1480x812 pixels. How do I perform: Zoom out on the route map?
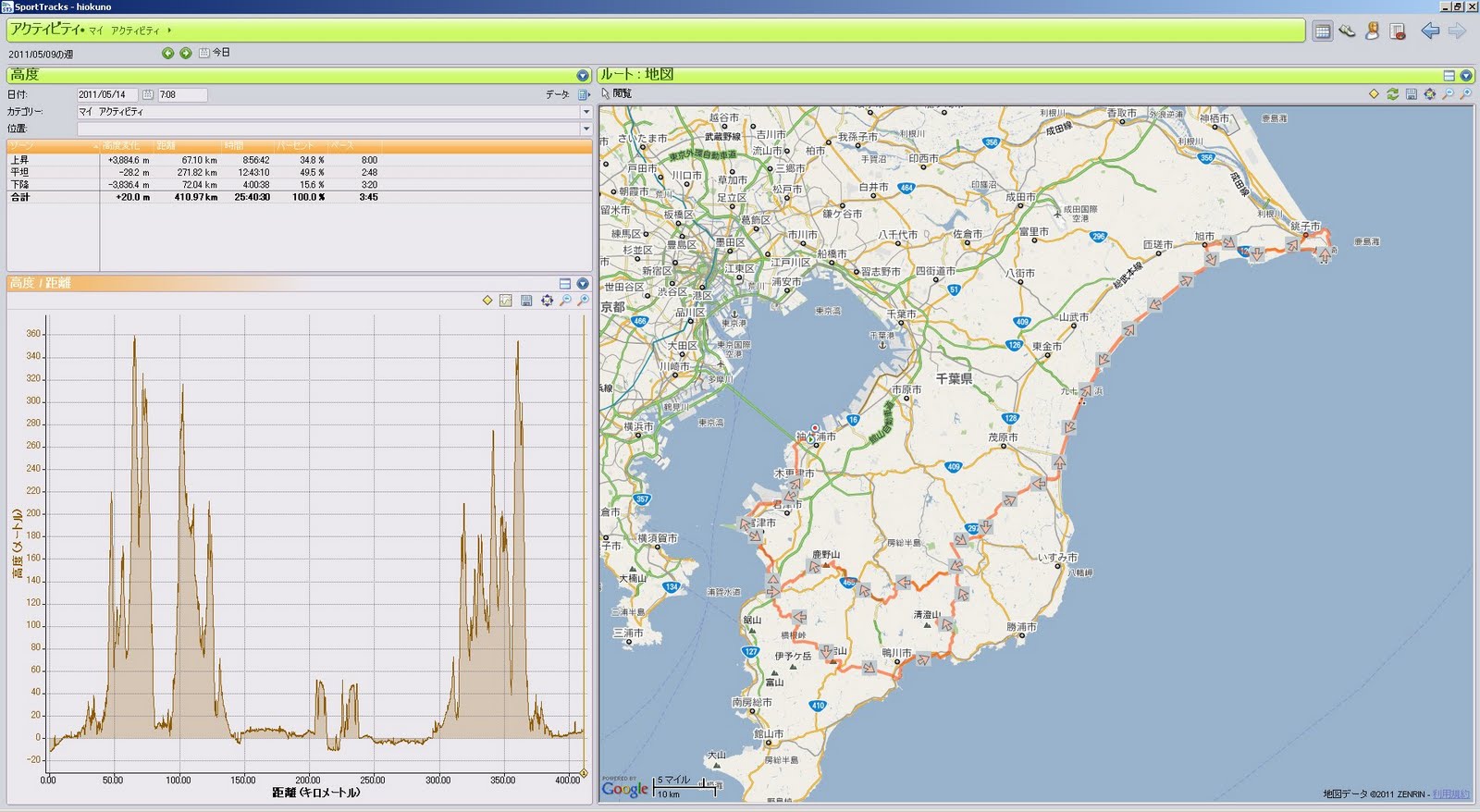[1448, 93]
